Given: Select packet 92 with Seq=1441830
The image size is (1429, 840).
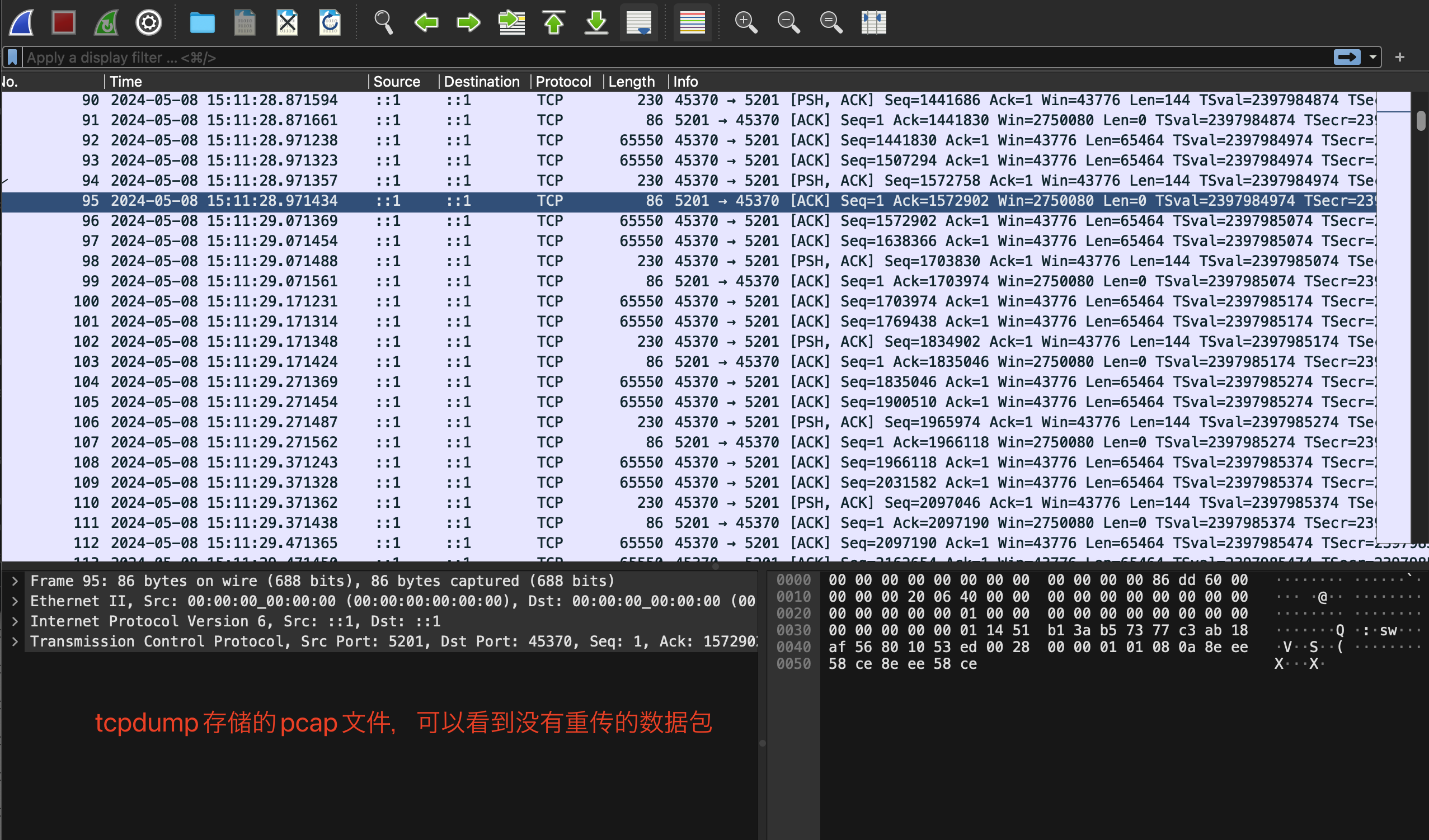Looking at the screenshot, I should coord(688,140).
